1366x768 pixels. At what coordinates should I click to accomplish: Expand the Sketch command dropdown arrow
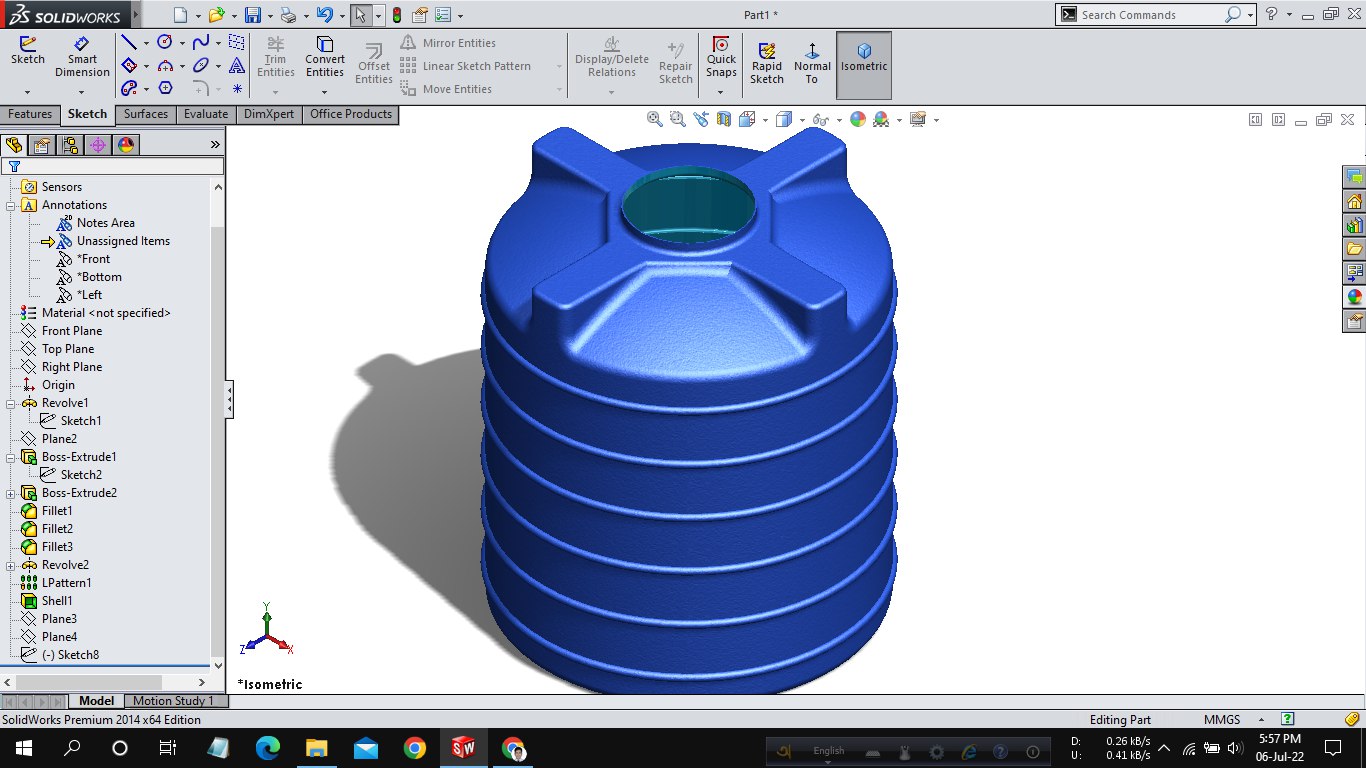click(28, 92)
